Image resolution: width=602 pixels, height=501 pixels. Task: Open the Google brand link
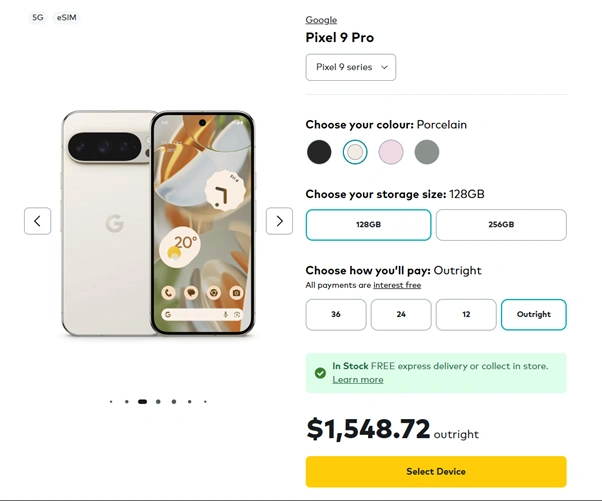[x=321, y=20]
